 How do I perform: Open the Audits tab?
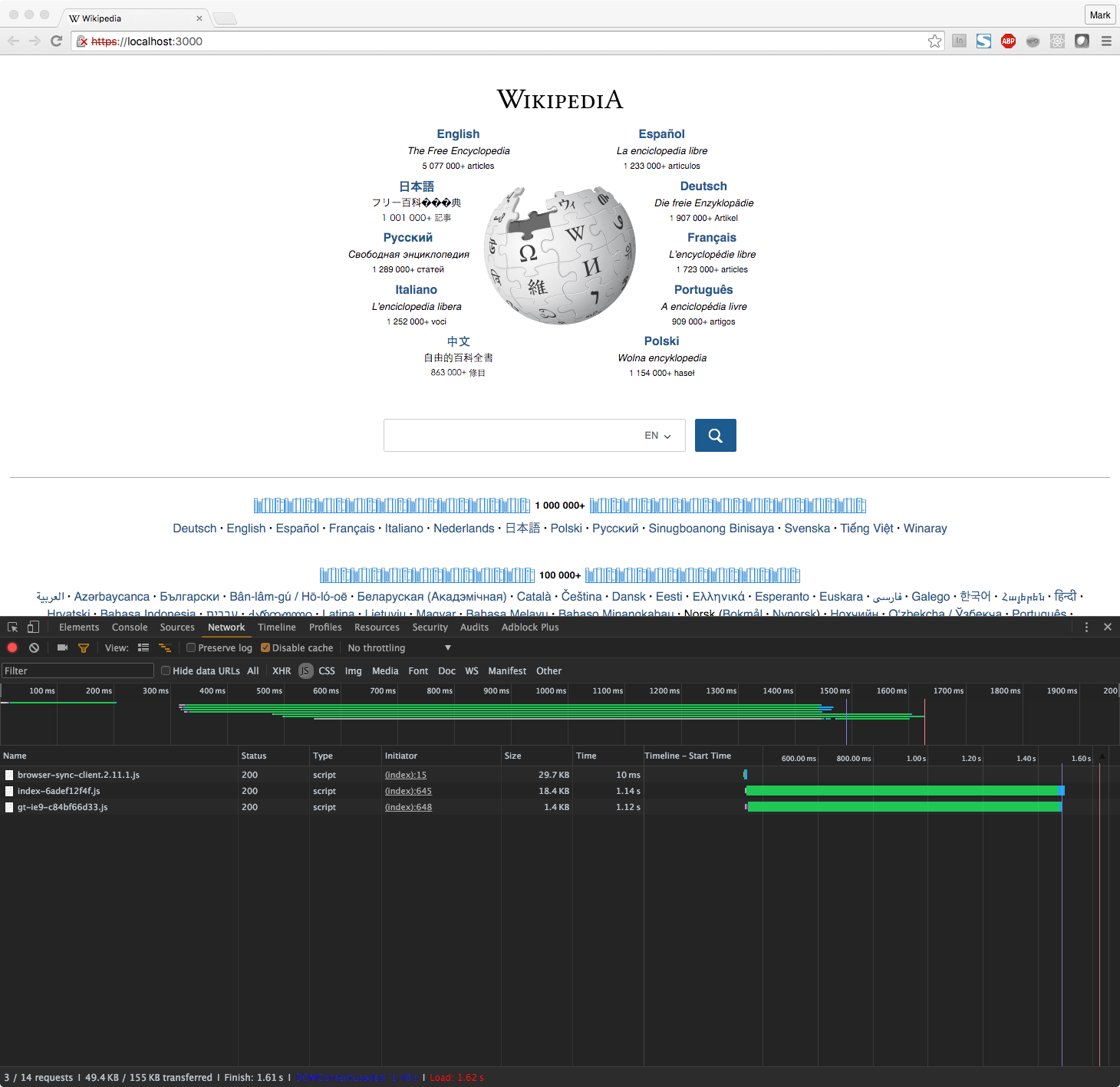tap(474, 627)
